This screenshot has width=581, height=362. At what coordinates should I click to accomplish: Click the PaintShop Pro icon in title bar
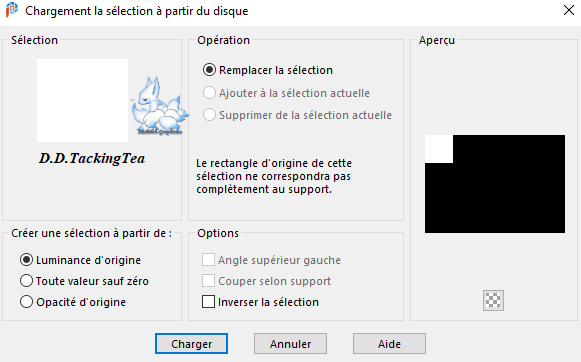click(x=11, y=10)
